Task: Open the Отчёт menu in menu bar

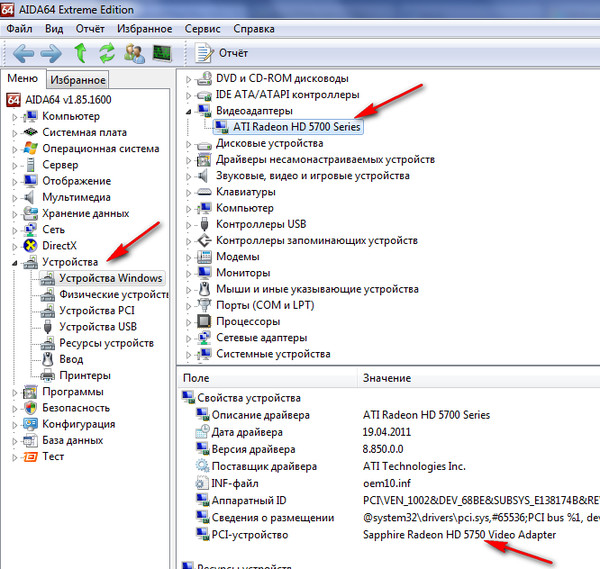Action: pyautogui.click(x=90, y=29)
